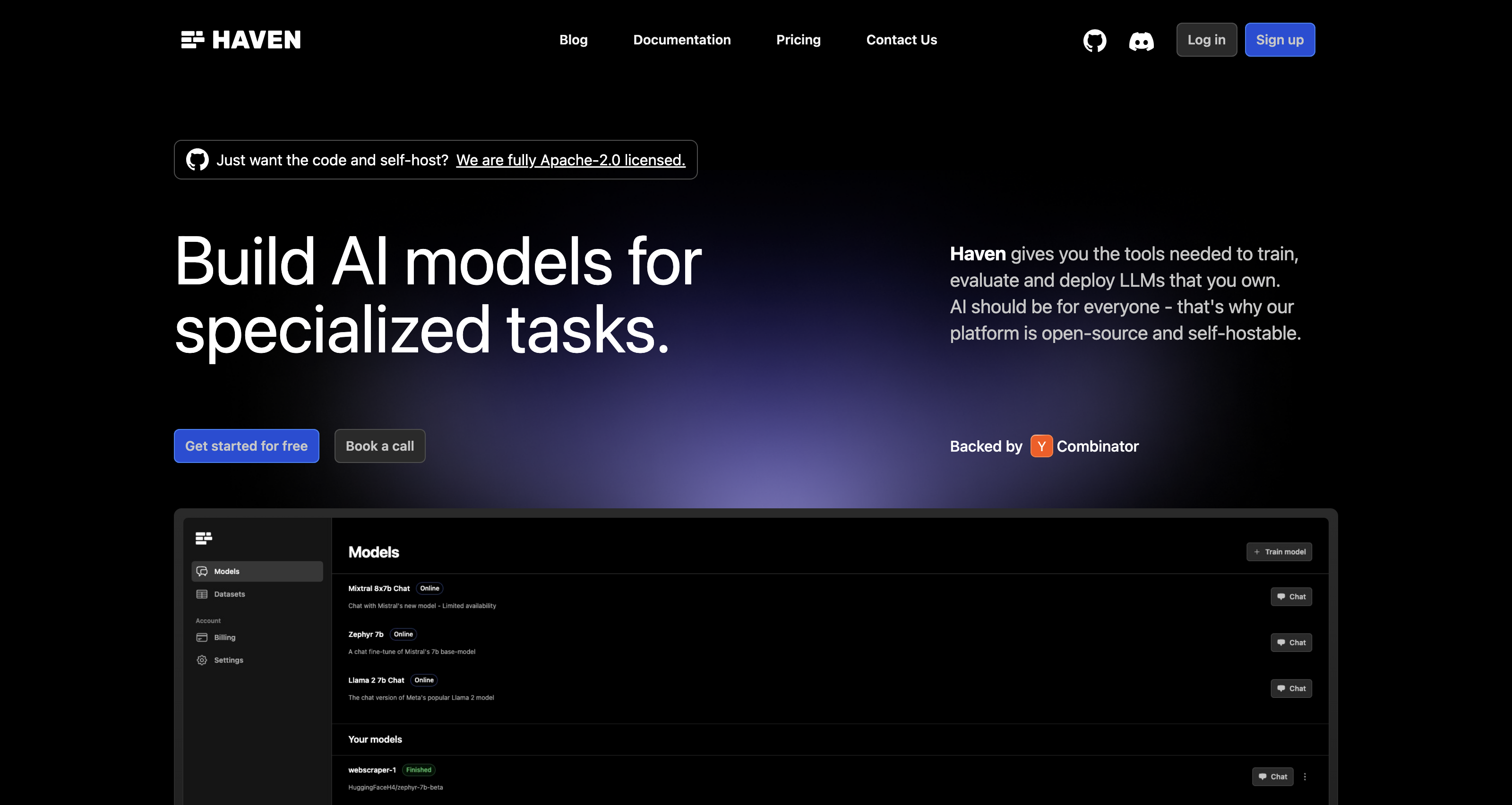This screenshot has width=1512, height=805.
Task: Click chat bubble icon for webscraper-1
Action: pyautogui.click(x=1262, y=777)
